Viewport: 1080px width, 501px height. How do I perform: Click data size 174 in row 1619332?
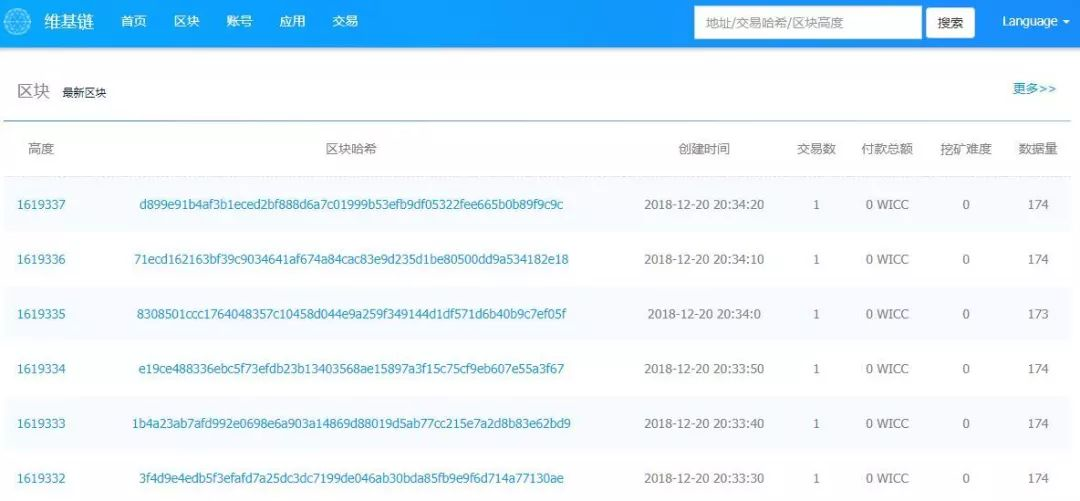coord(1038,478)
